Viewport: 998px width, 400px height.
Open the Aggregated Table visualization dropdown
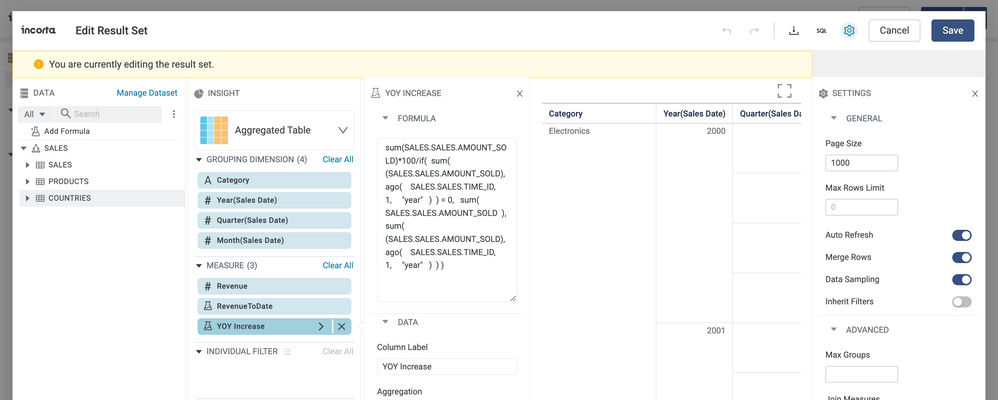click(343, 130)
